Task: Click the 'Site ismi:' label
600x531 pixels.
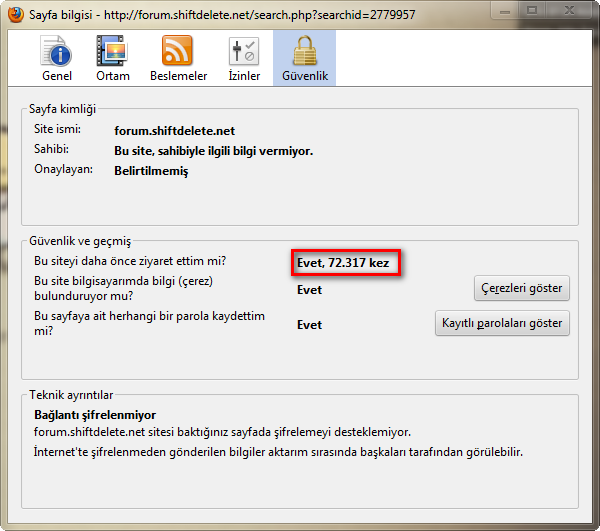Action: (x=57, y=129)
